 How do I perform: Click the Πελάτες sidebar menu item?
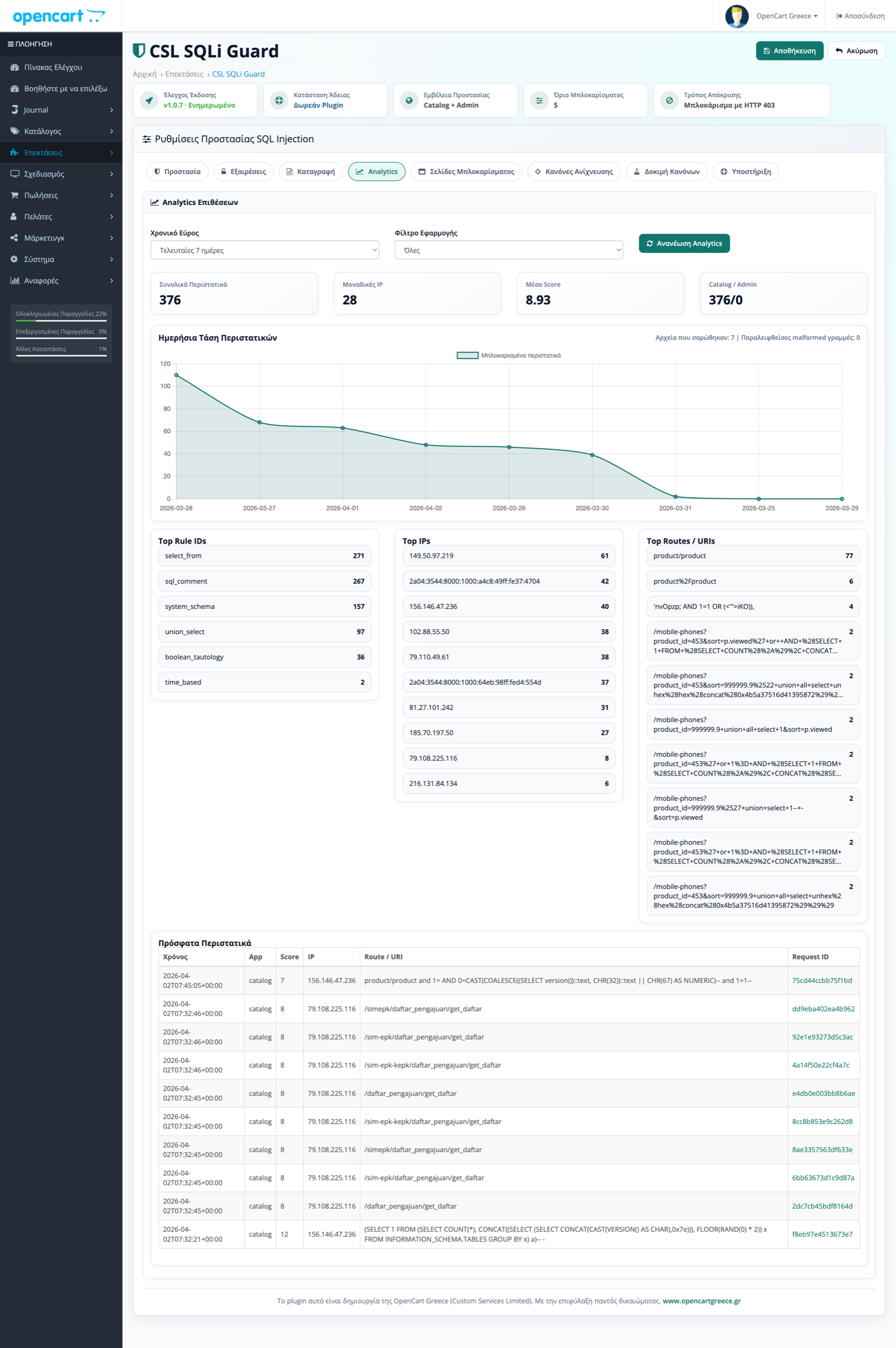pos(61,216)
